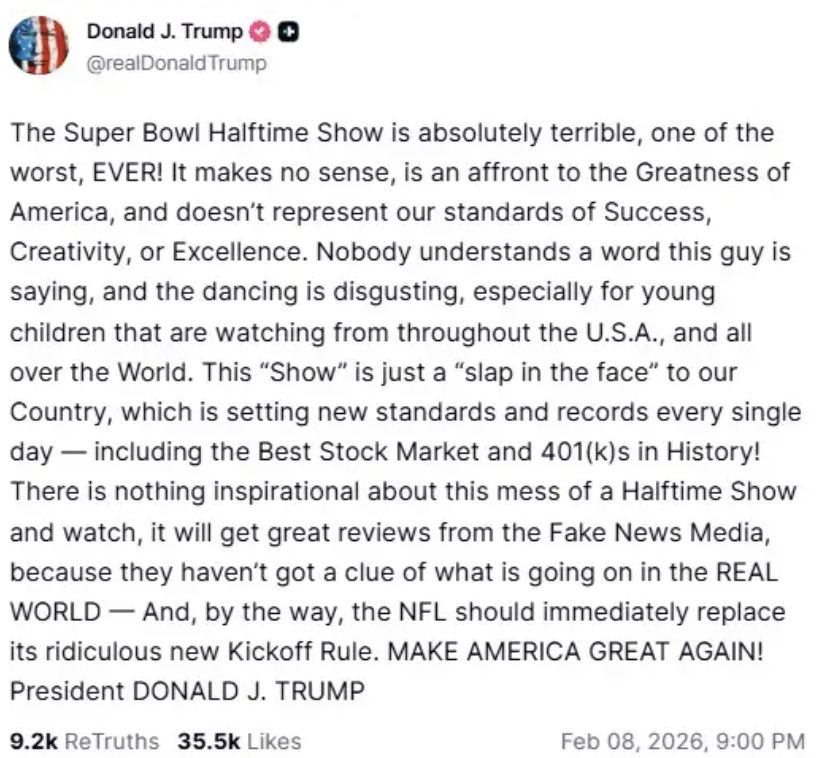
Task: View the 35.5k Likes list
Action: coord(239,741)
